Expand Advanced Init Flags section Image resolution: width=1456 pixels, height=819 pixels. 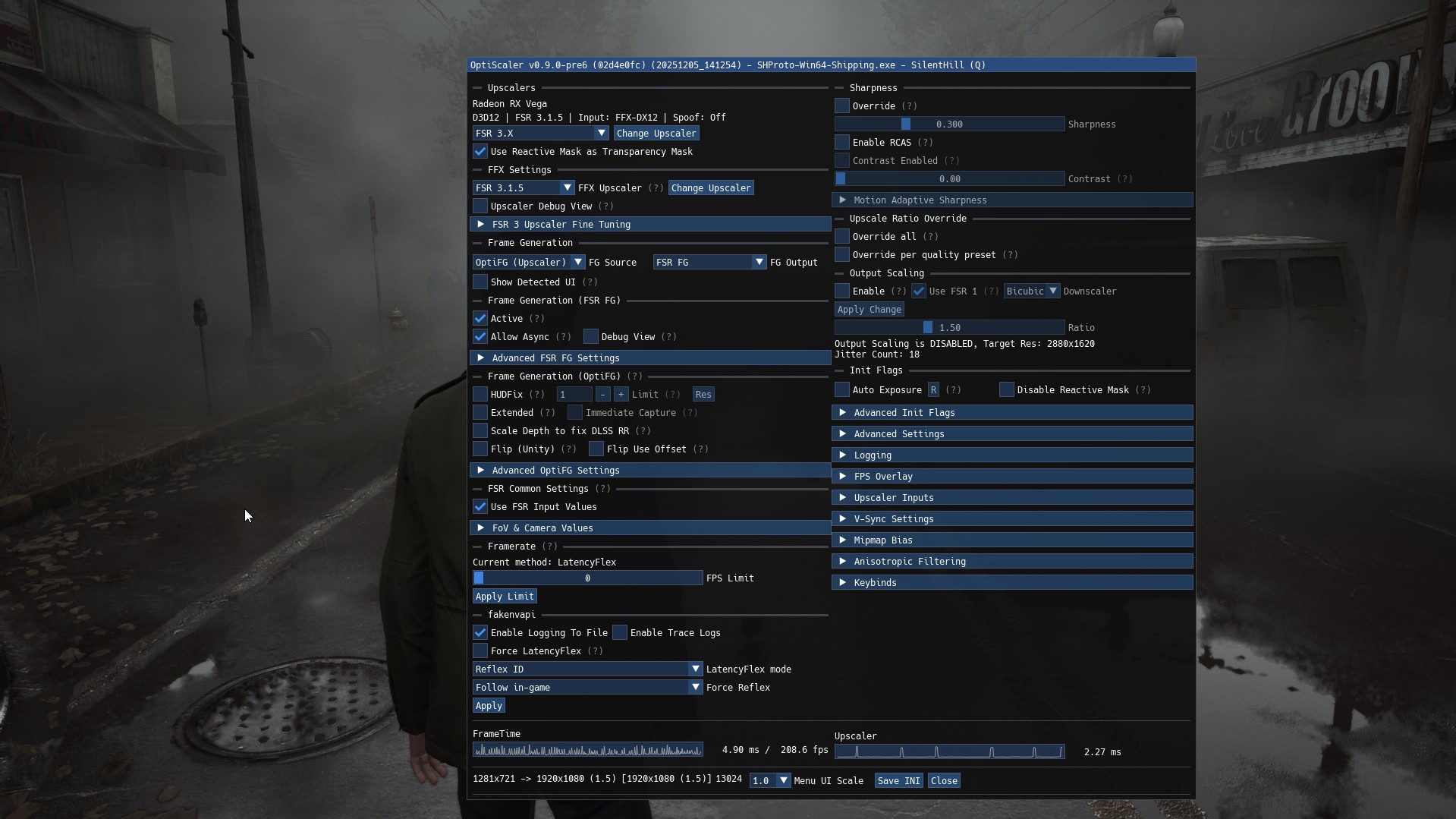(x=1012, y=413)
